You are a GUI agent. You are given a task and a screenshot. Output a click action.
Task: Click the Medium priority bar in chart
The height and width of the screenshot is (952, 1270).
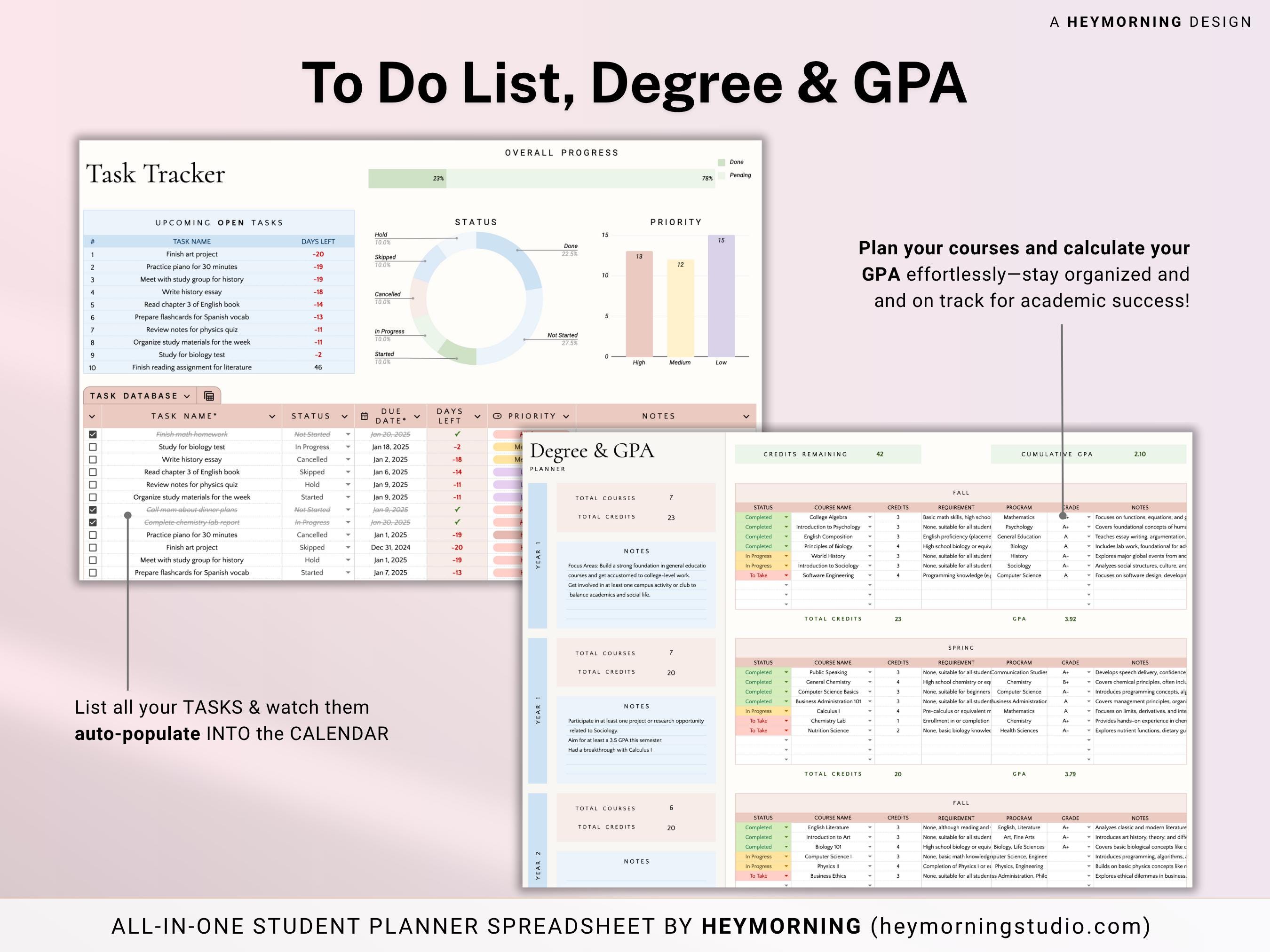click(680, 307)
